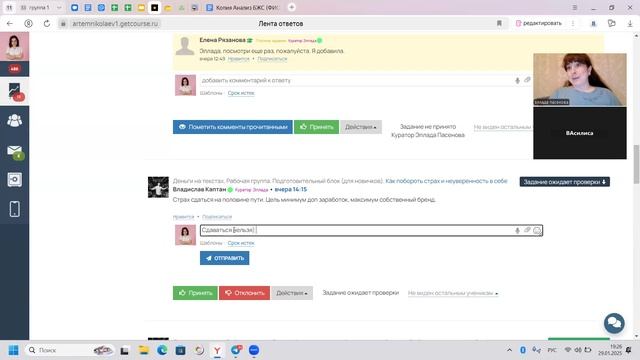
Task: Open the mail messages icon in the sidebar
Action: click(x=14, y=151)
